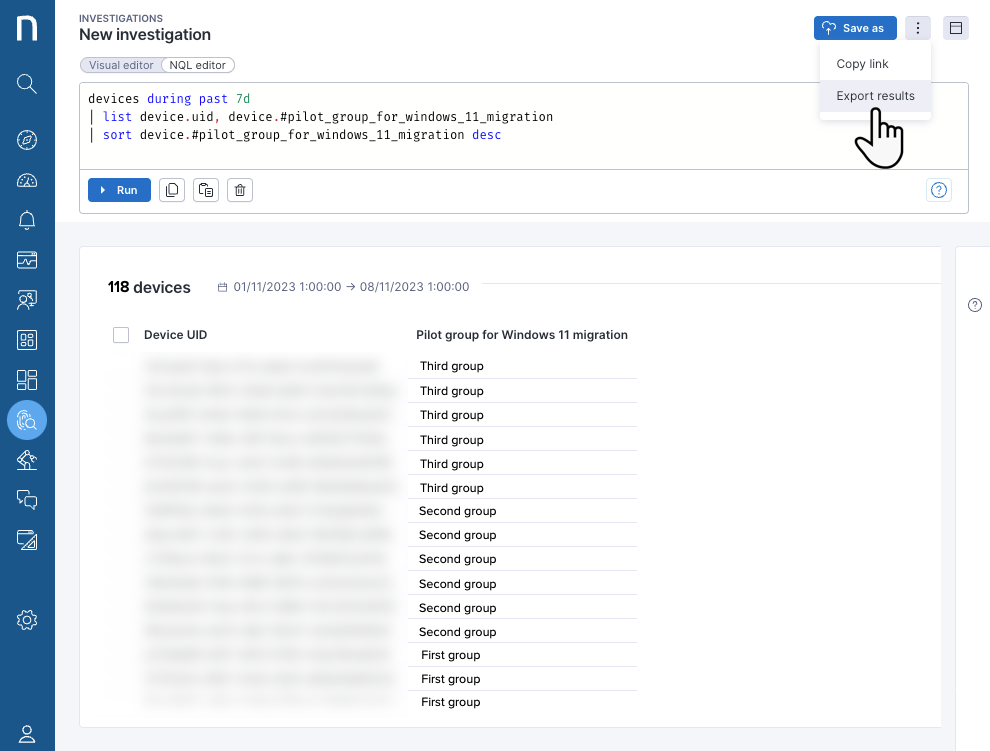The width and height of the screenshot is (990, 751).
Task: Open the settings gear in sidebar
Action: tap(27, 621)
